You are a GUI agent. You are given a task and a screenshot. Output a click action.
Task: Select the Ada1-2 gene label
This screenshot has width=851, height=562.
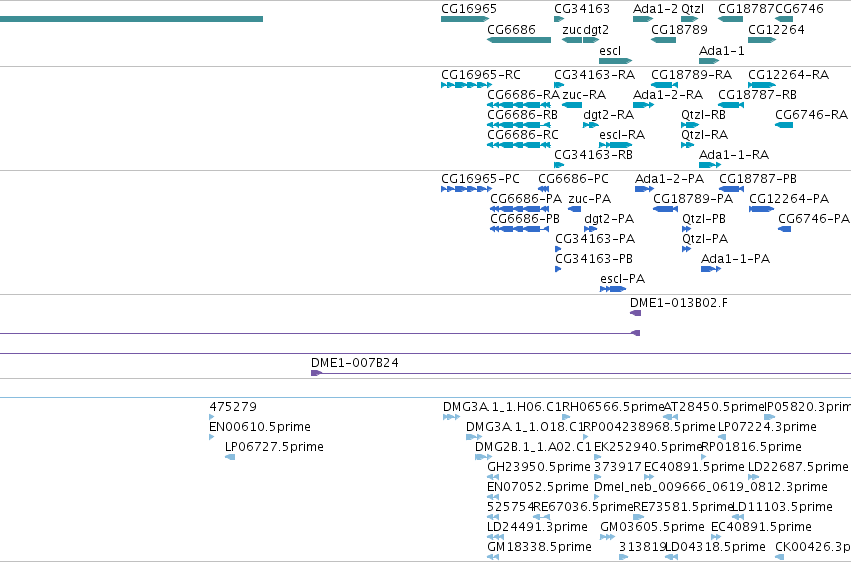point(656,9)
